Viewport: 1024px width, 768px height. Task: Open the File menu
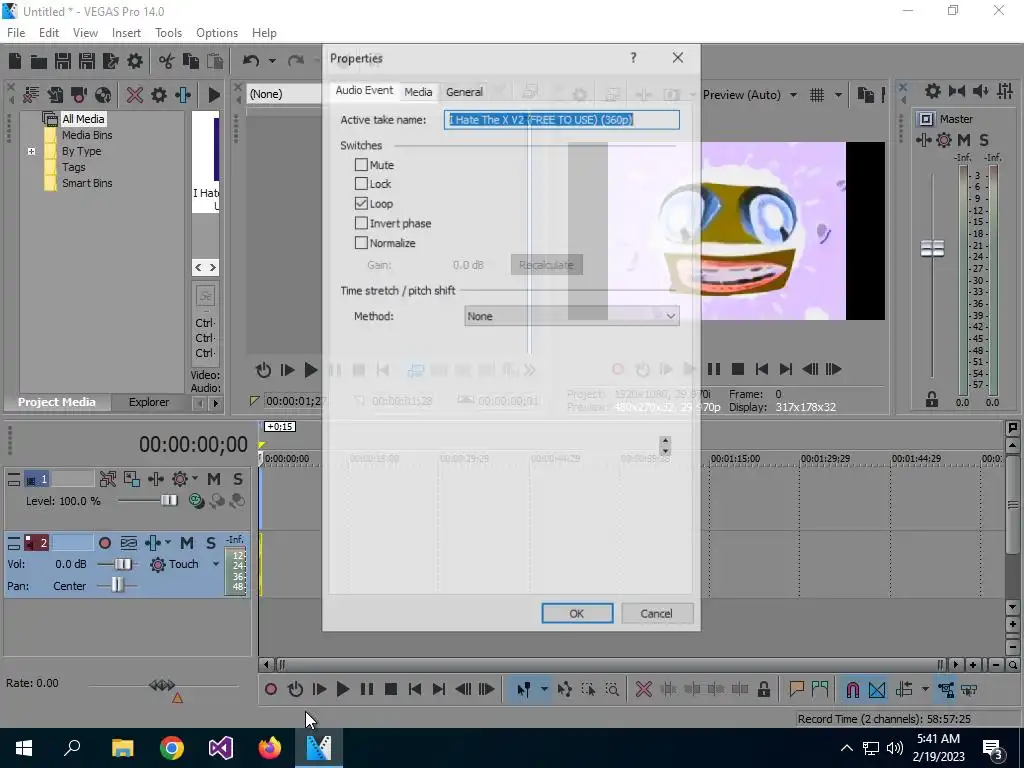[x=16, y=33]
